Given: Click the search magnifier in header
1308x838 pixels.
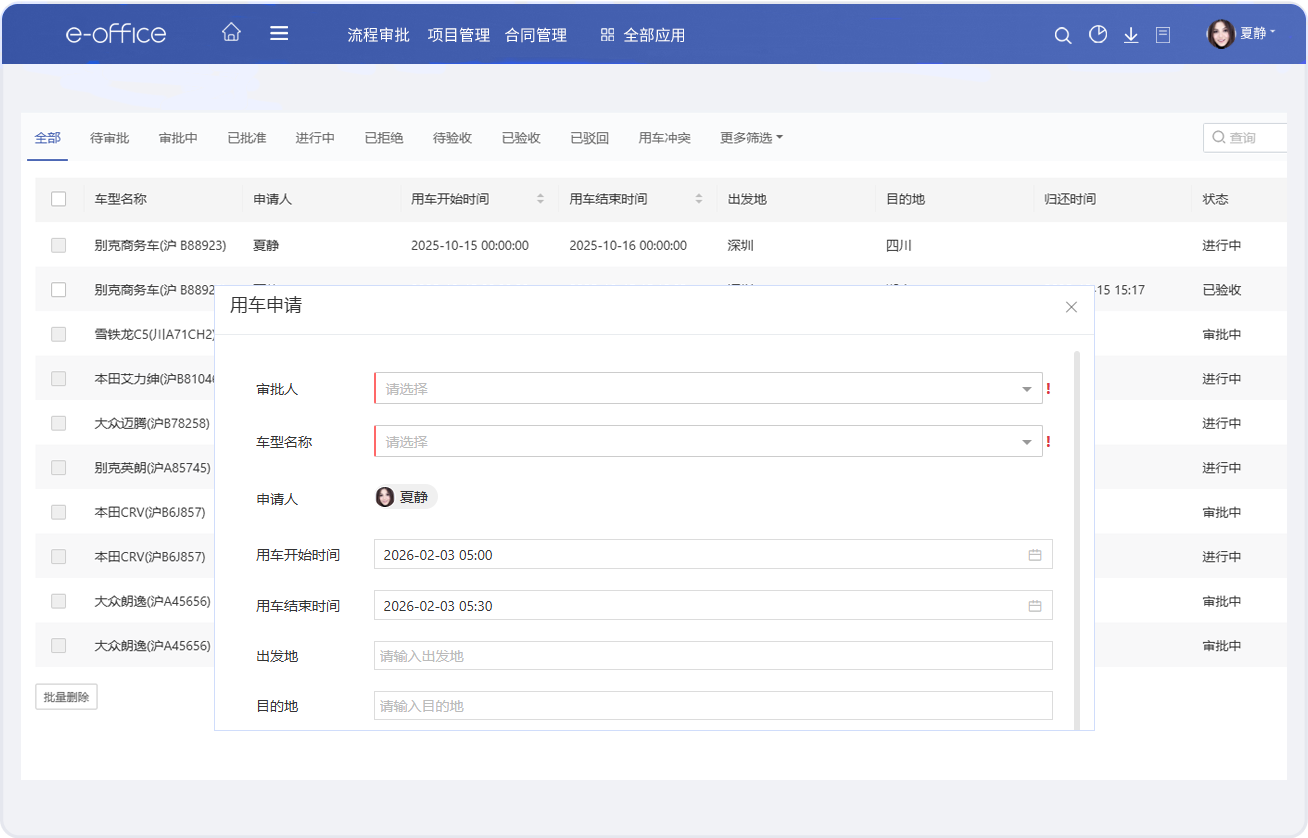Looking at the screenshot, I should tap(1063, 35).
